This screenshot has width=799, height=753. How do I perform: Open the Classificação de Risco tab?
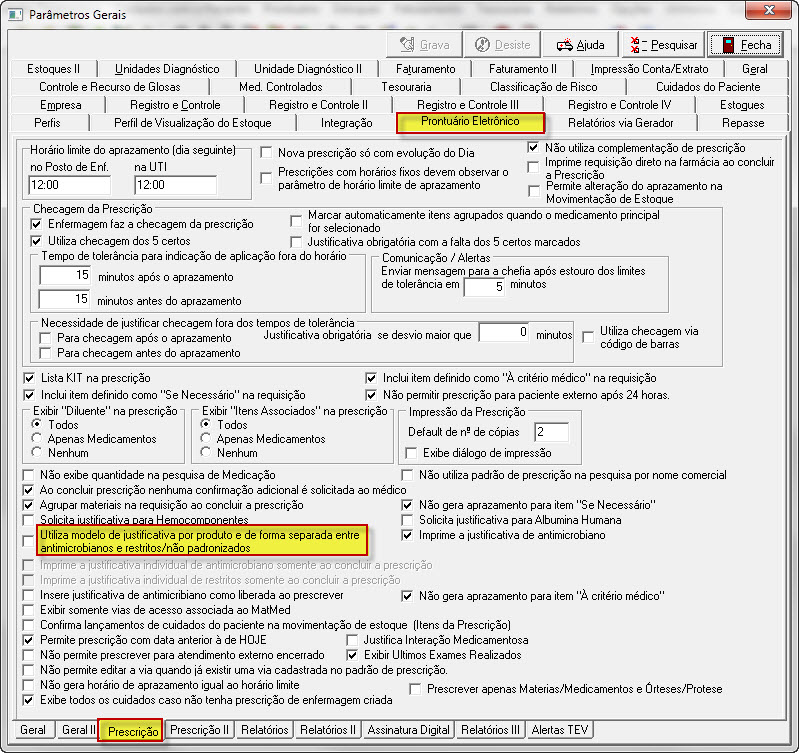[543, 87]
